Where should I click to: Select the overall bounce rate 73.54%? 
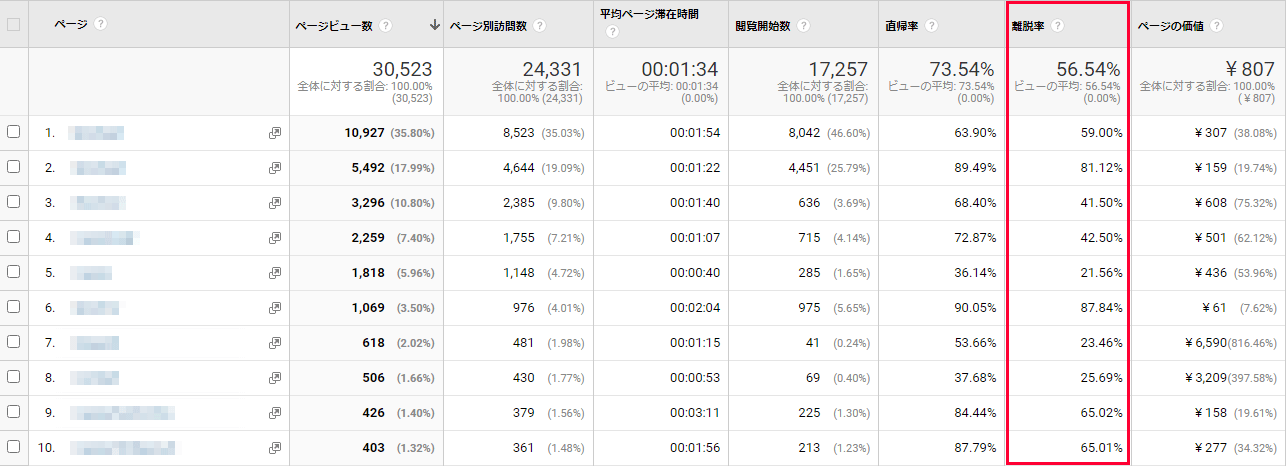coord(962,69)
